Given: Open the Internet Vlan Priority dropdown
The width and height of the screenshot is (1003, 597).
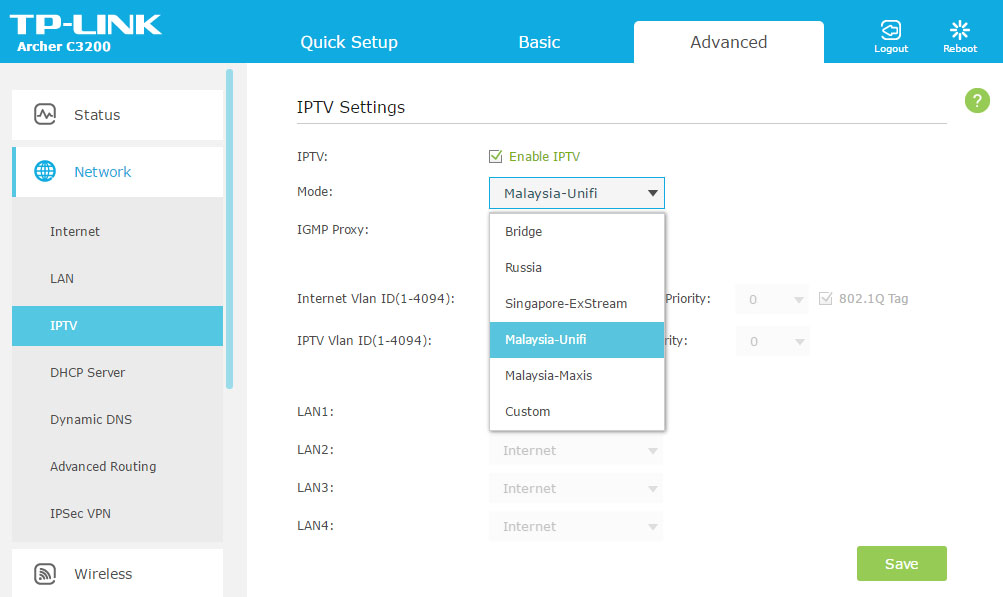Looking at the screenshot, I should pos(772,299).
